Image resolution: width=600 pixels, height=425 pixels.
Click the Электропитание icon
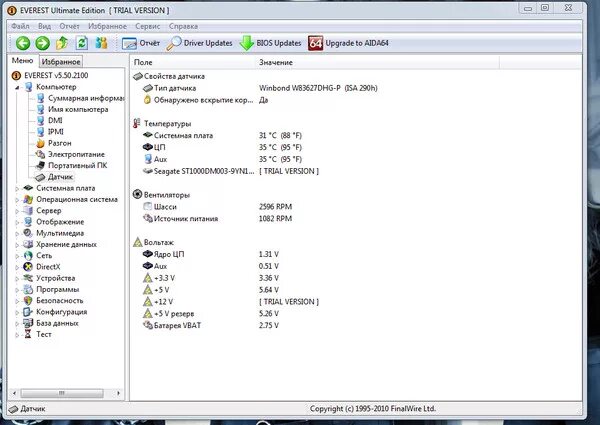click(41, 154)
